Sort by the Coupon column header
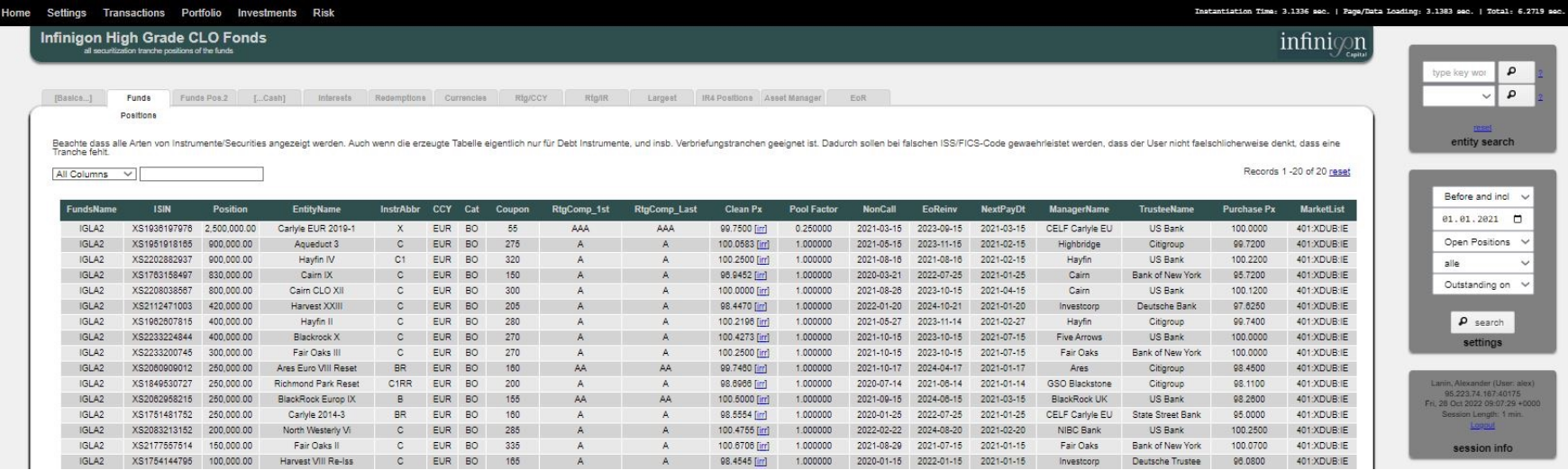Screen dimensions: 1568x470 (512, 209)
